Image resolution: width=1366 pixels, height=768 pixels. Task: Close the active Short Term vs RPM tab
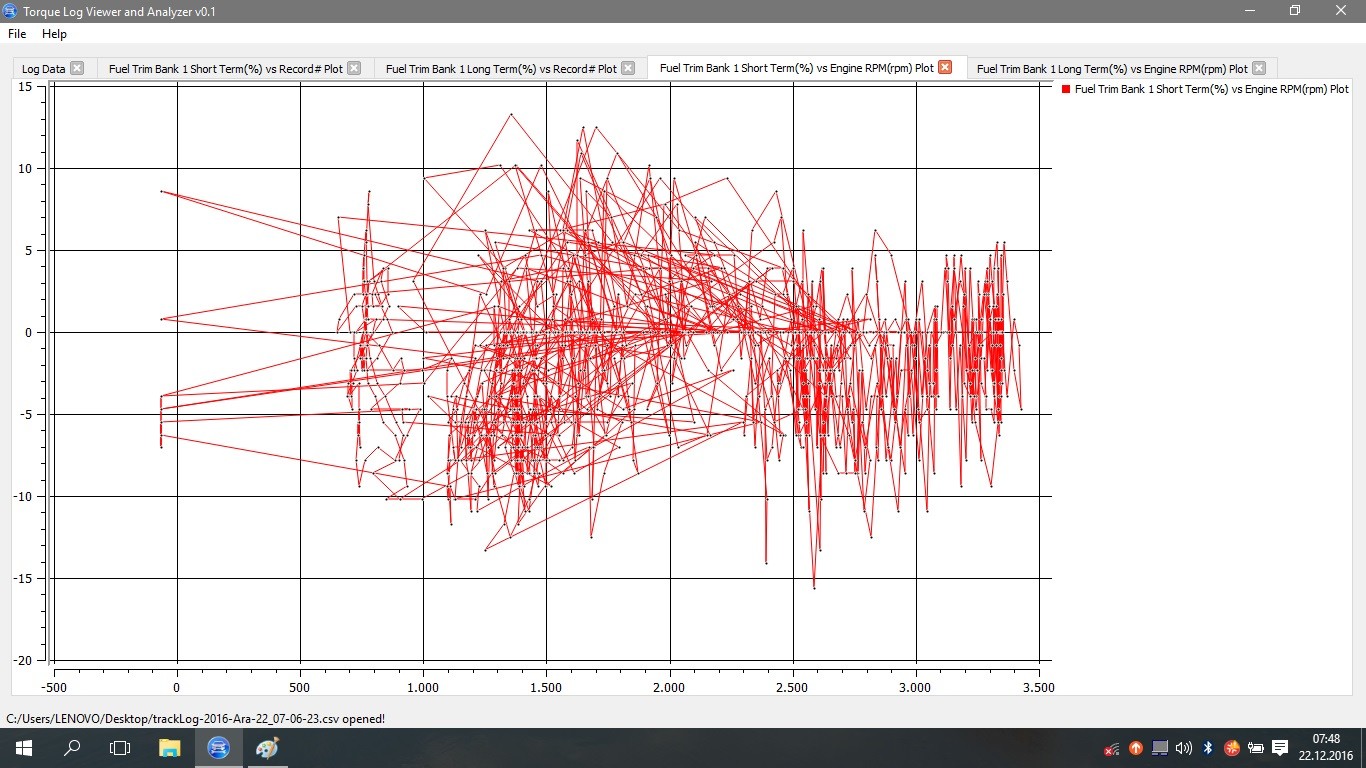(x=945, y=68)
